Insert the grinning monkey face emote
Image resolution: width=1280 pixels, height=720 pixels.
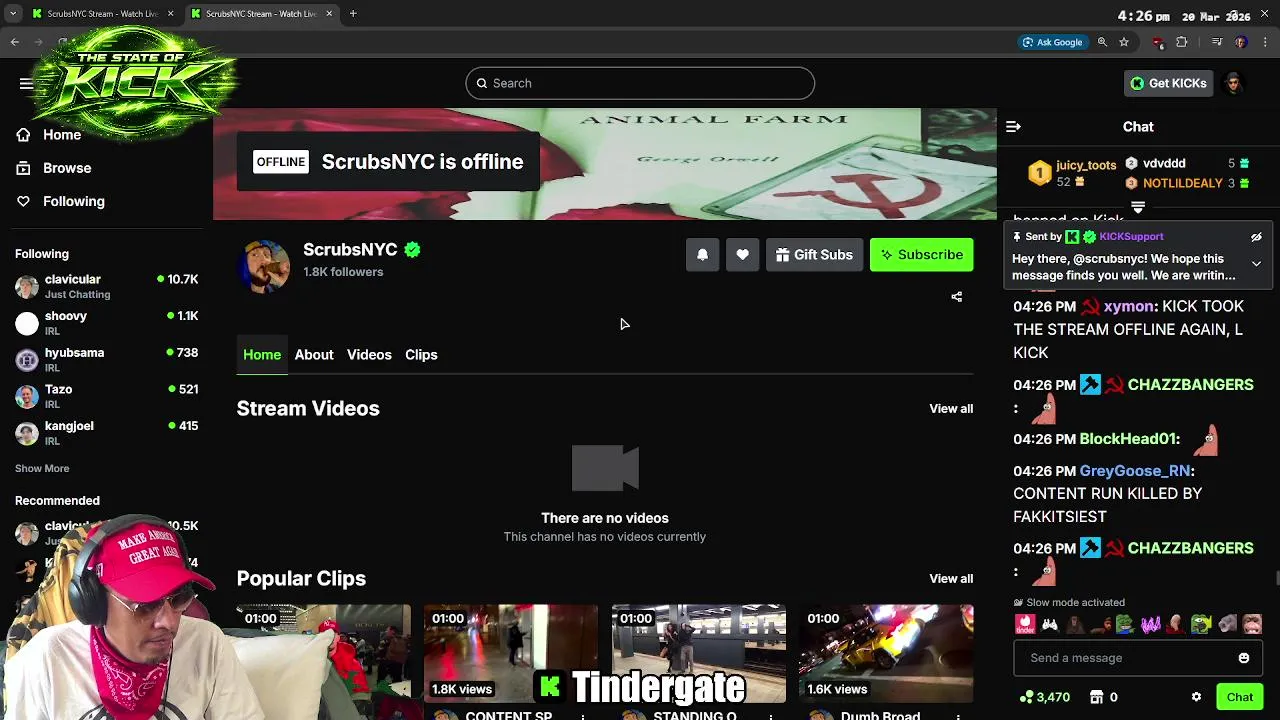pyautogui.click(x=1252, y=625)
